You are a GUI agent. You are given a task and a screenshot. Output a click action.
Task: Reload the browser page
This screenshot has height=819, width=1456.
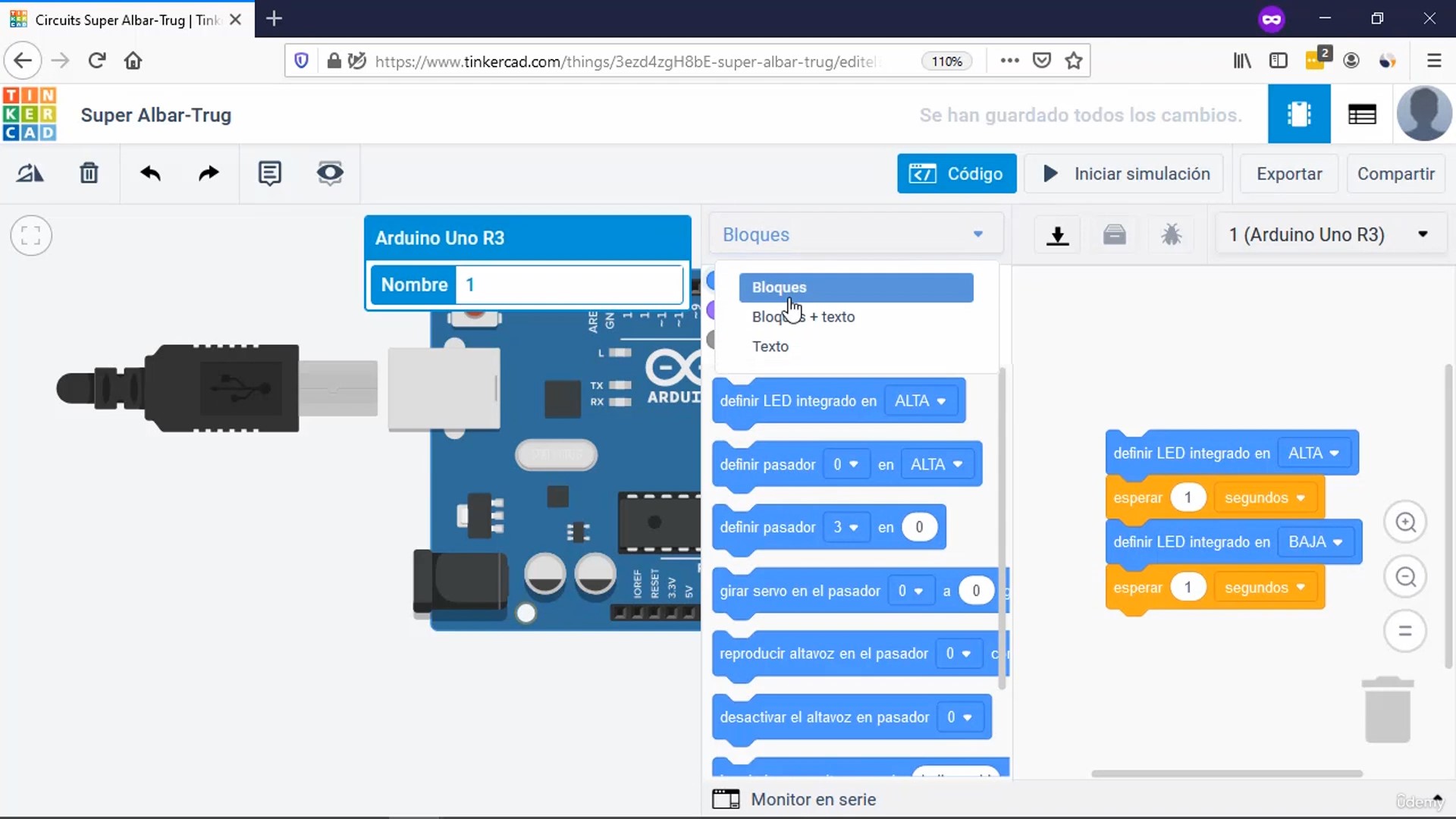click(x=96, y=61)
